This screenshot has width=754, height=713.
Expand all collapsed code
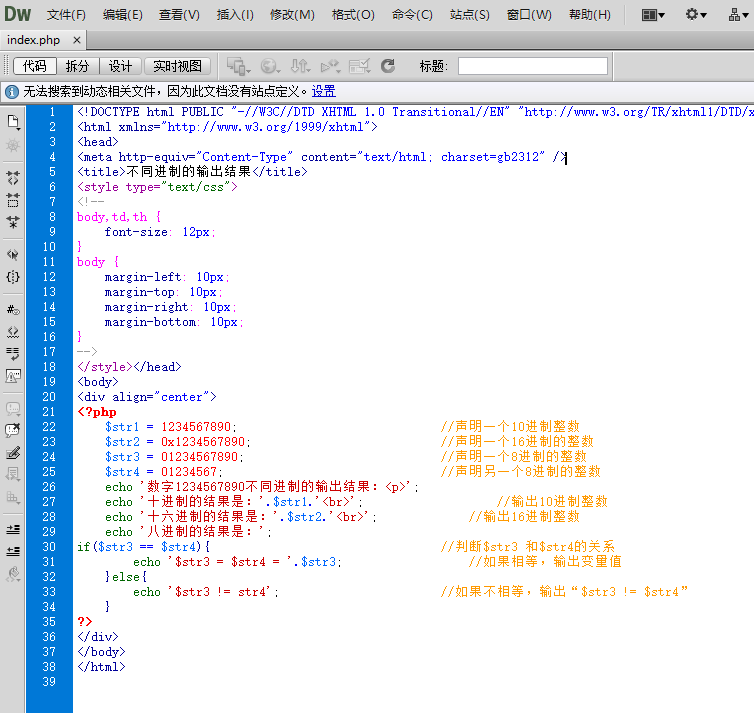tap(13, 222)
